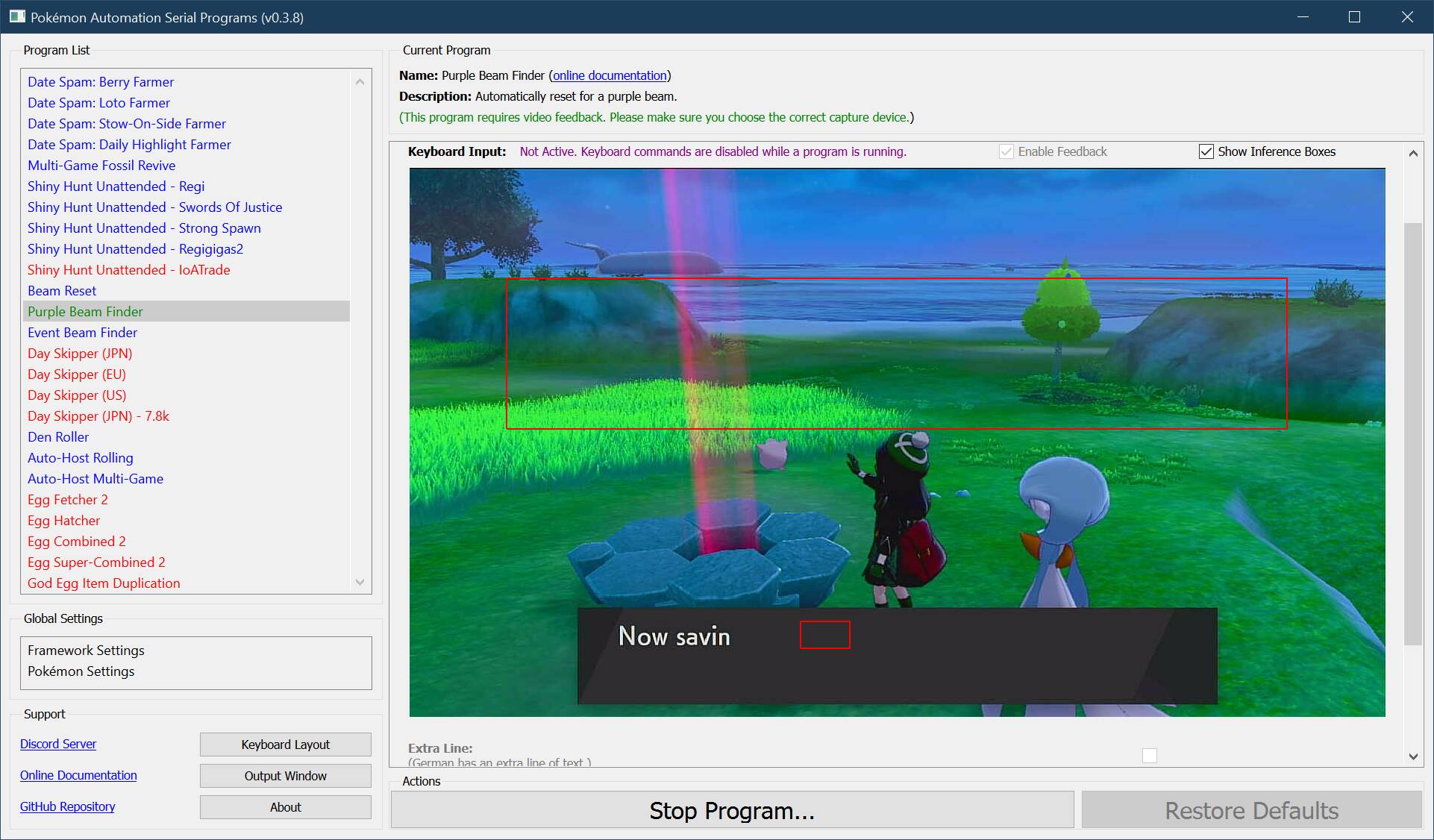Open Framework Settings

tap(86, 651)
